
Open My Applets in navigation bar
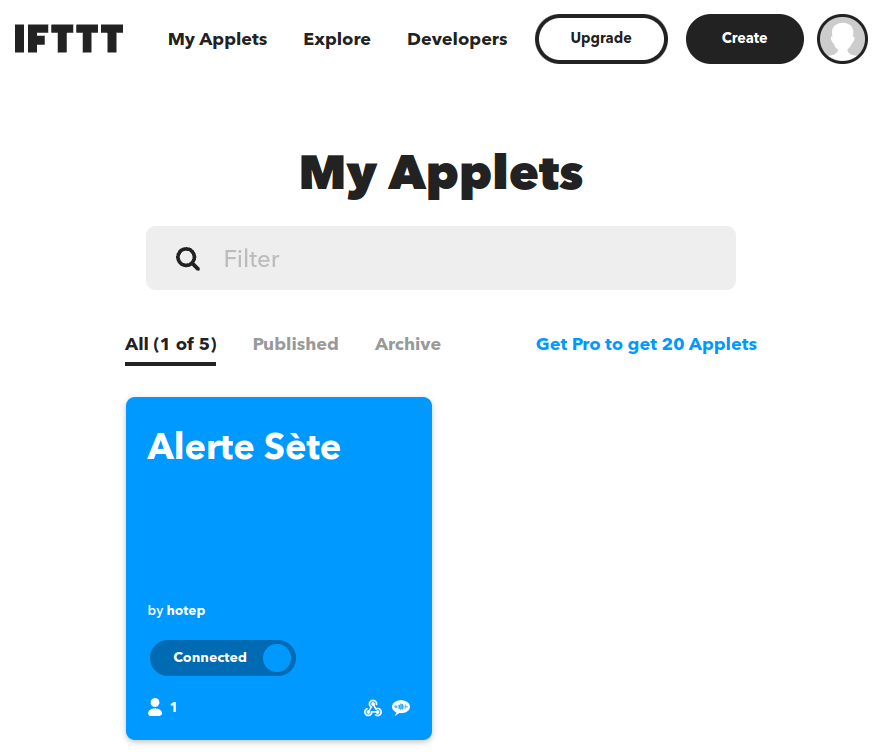click(x=217, y=40)
